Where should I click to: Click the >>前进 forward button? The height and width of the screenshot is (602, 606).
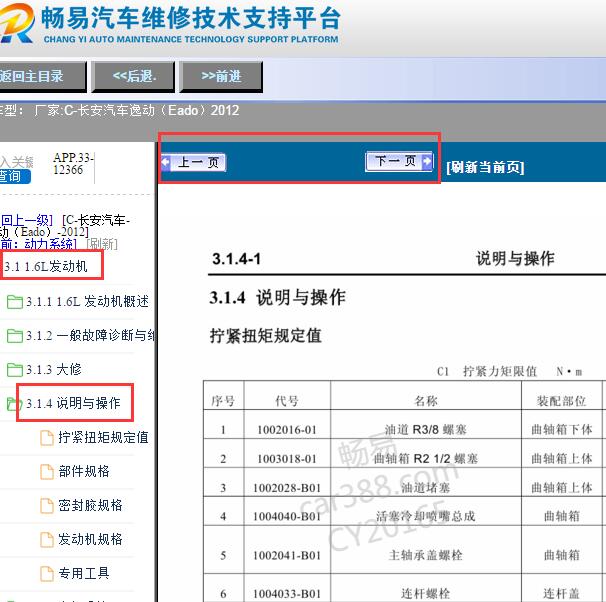click(x=221, y=77)
